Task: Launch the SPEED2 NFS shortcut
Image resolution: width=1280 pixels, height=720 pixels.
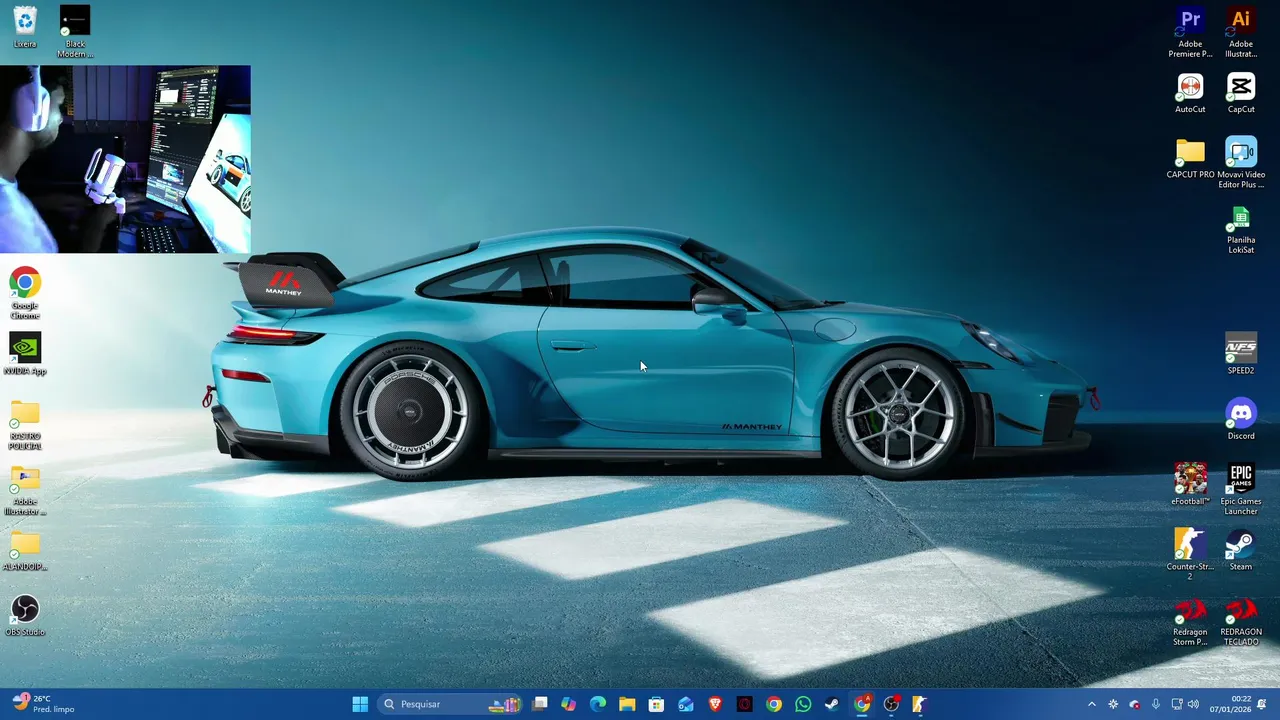Action: 1241,354
